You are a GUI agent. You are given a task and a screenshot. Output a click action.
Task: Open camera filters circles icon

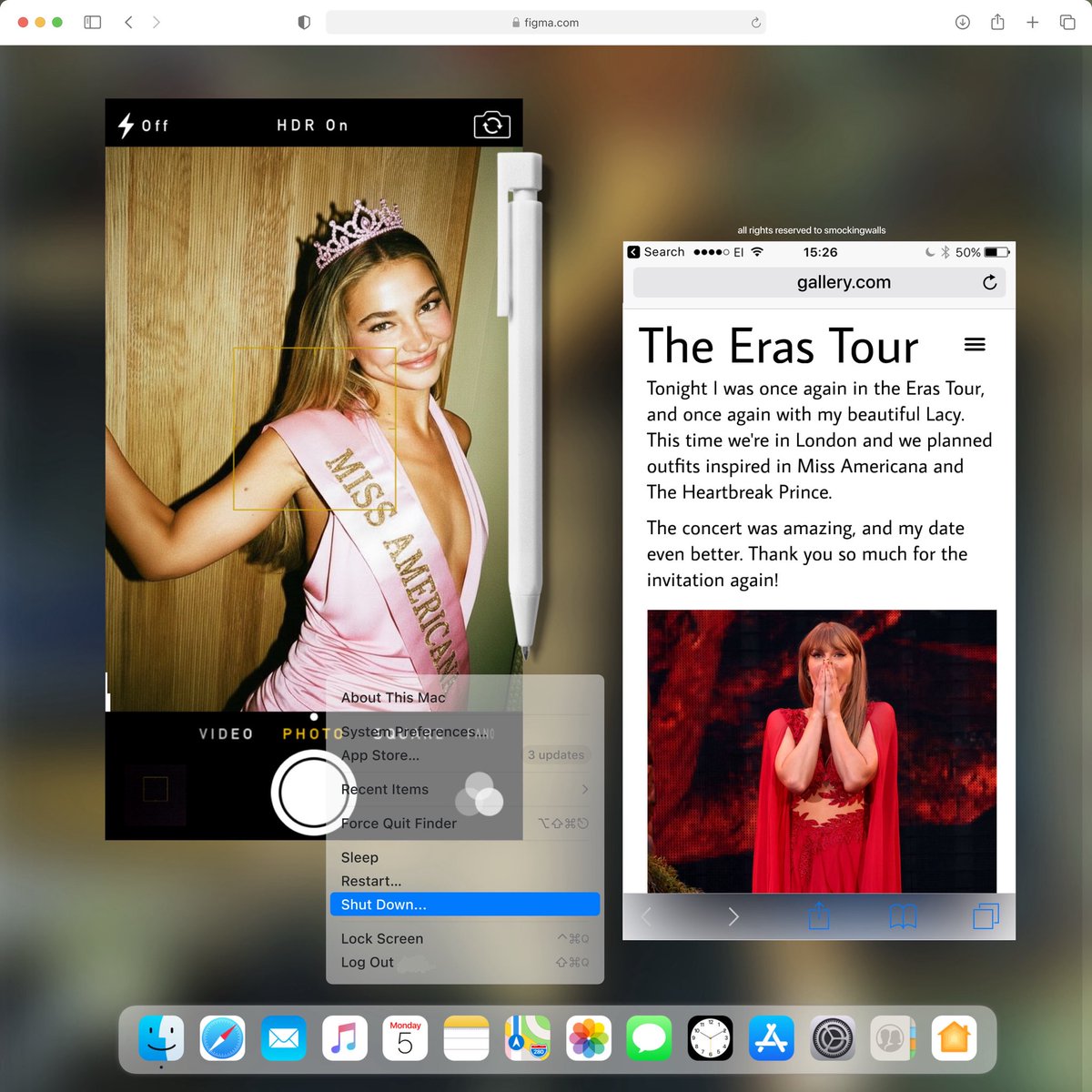tap(479, 794)
